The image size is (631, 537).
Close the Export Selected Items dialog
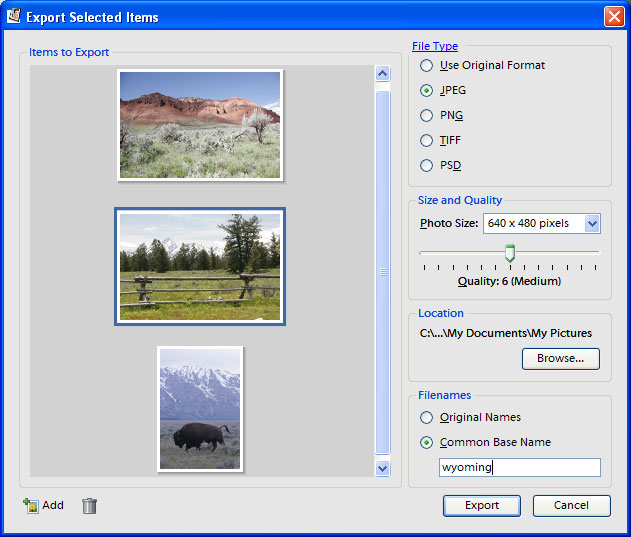(614, 17)
